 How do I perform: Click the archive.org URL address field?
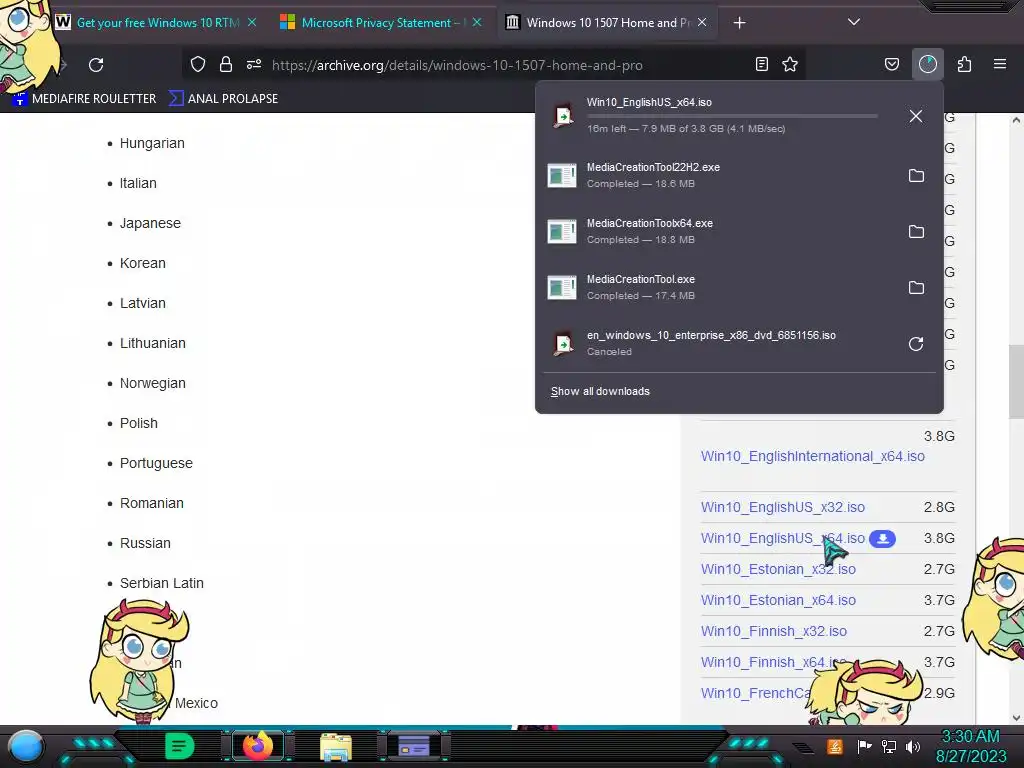point(457,65)
